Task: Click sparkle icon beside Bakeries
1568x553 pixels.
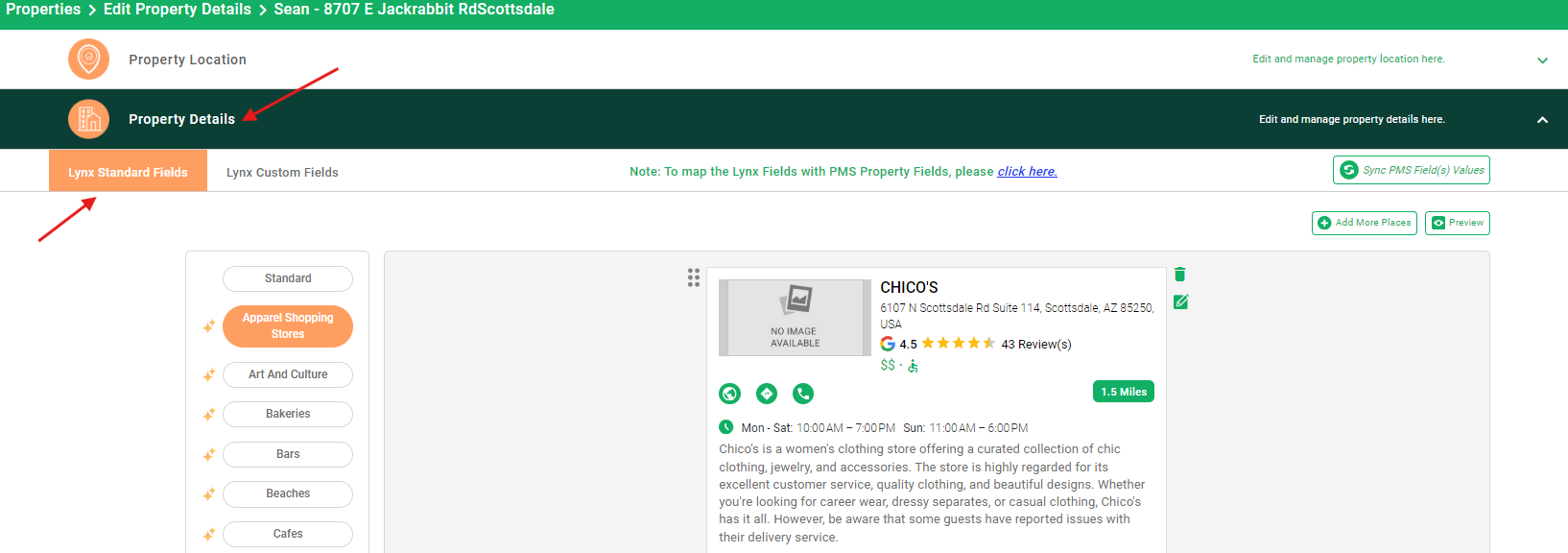Action: click(x=208, y=415)
